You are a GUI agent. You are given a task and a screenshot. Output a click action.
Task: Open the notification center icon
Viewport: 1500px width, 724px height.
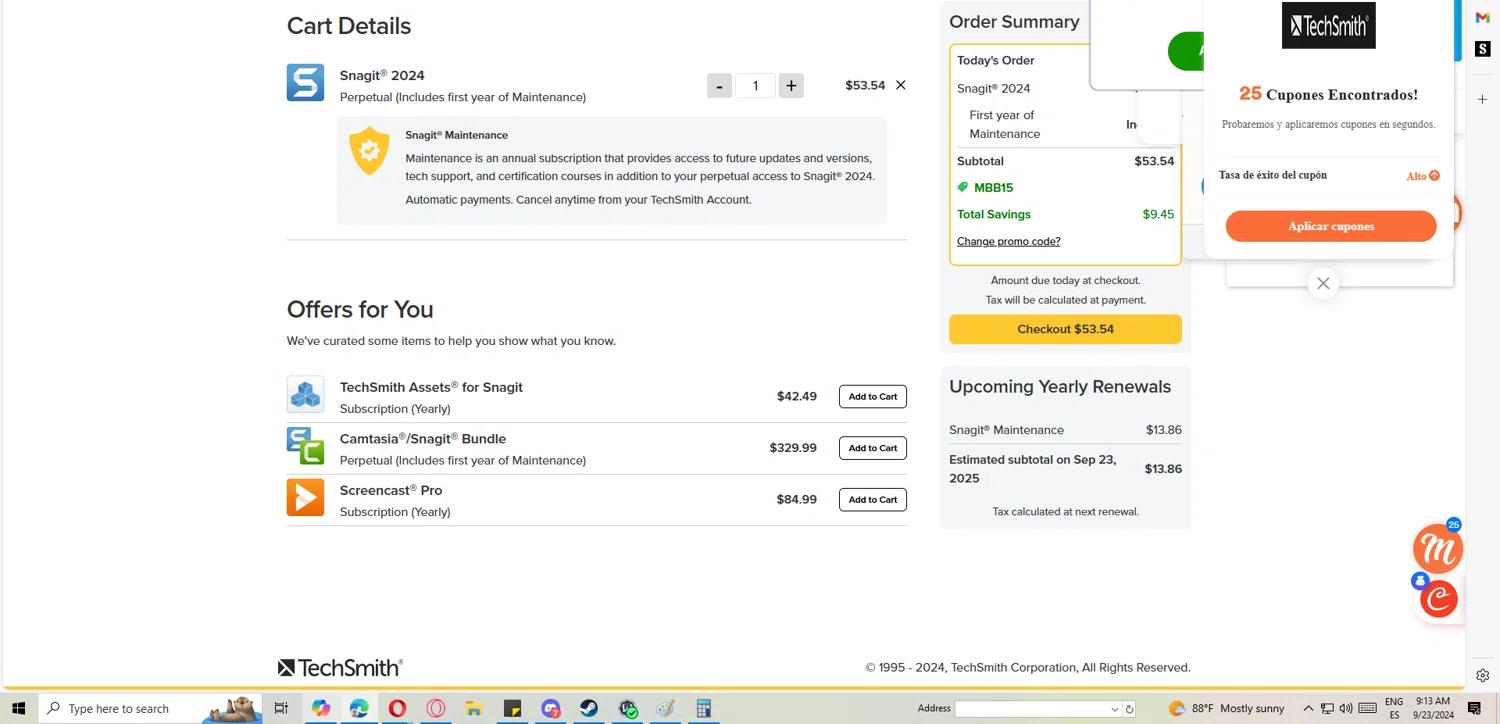[x=1475, y=708]
